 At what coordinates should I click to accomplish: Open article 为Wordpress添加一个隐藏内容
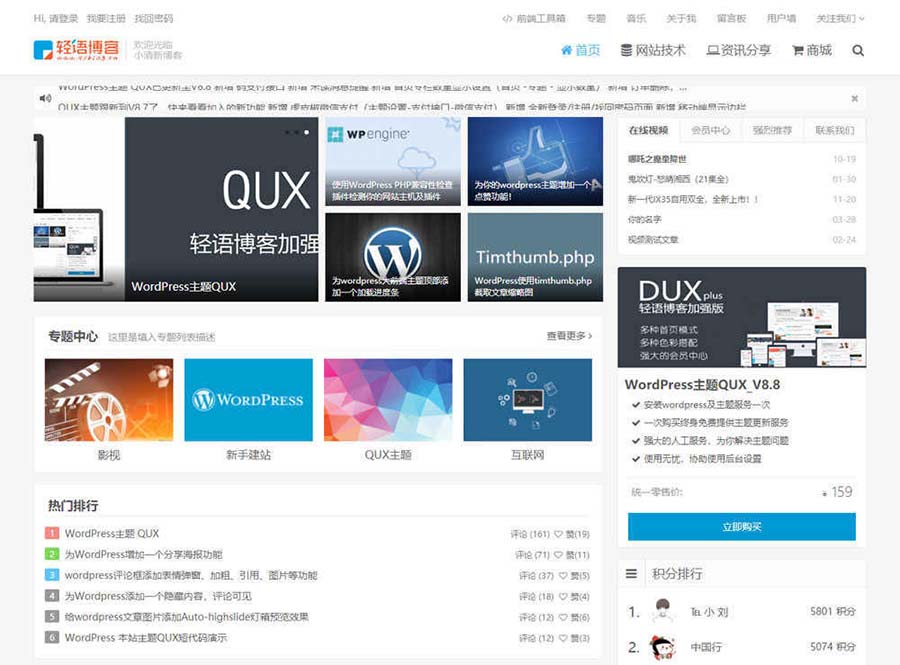[158, 596]
